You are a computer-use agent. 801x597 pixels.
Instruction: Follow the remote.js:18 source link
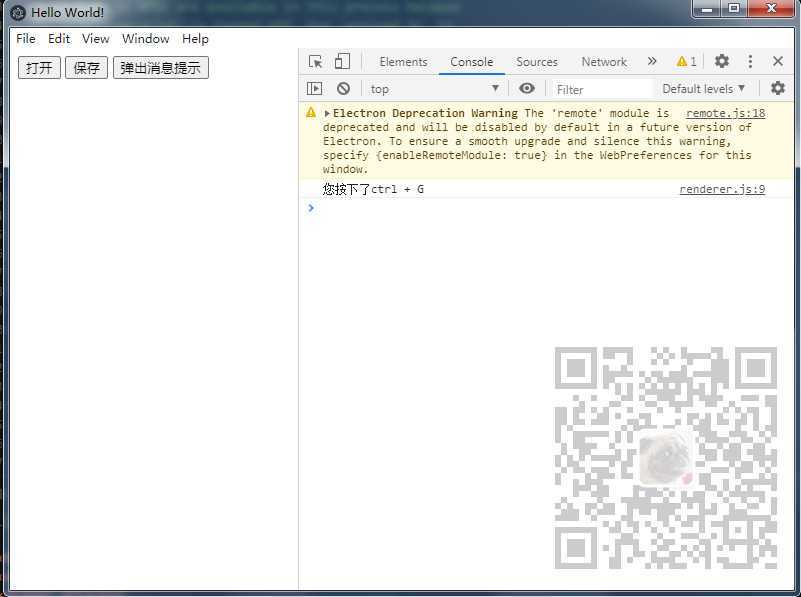pos(725,113)
